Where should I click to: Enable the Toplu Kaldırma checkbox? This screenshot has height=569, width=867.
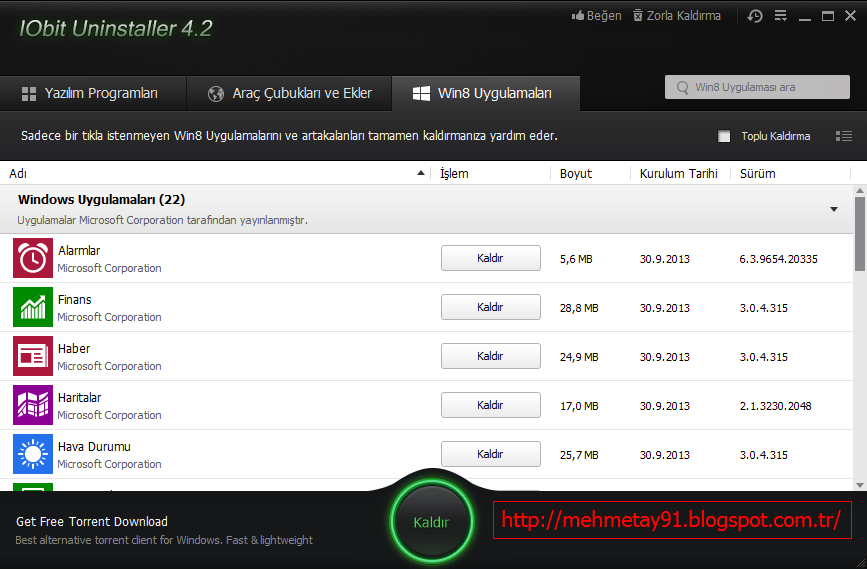(x=724, y=136)
